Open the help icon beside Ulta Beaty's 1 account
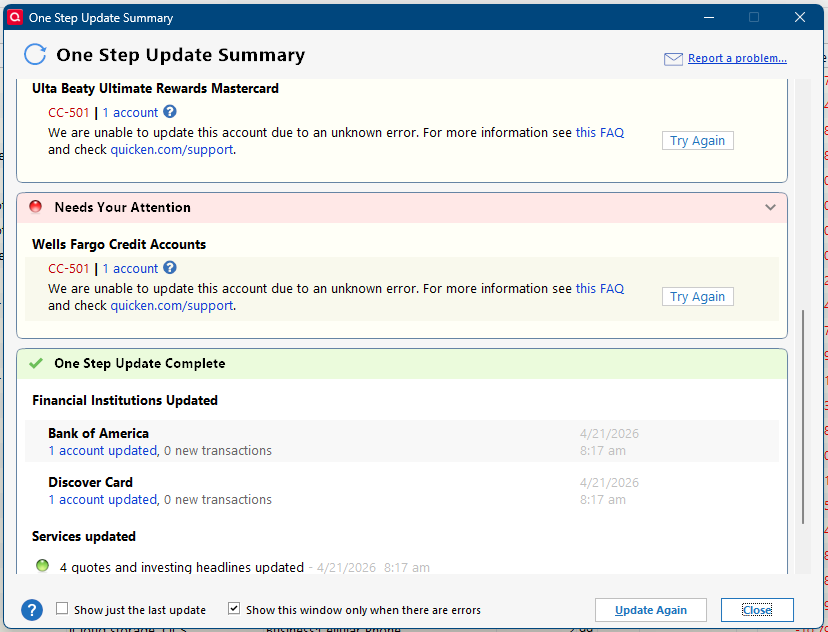This screenshot has height=632, width=828. [170, 112]
